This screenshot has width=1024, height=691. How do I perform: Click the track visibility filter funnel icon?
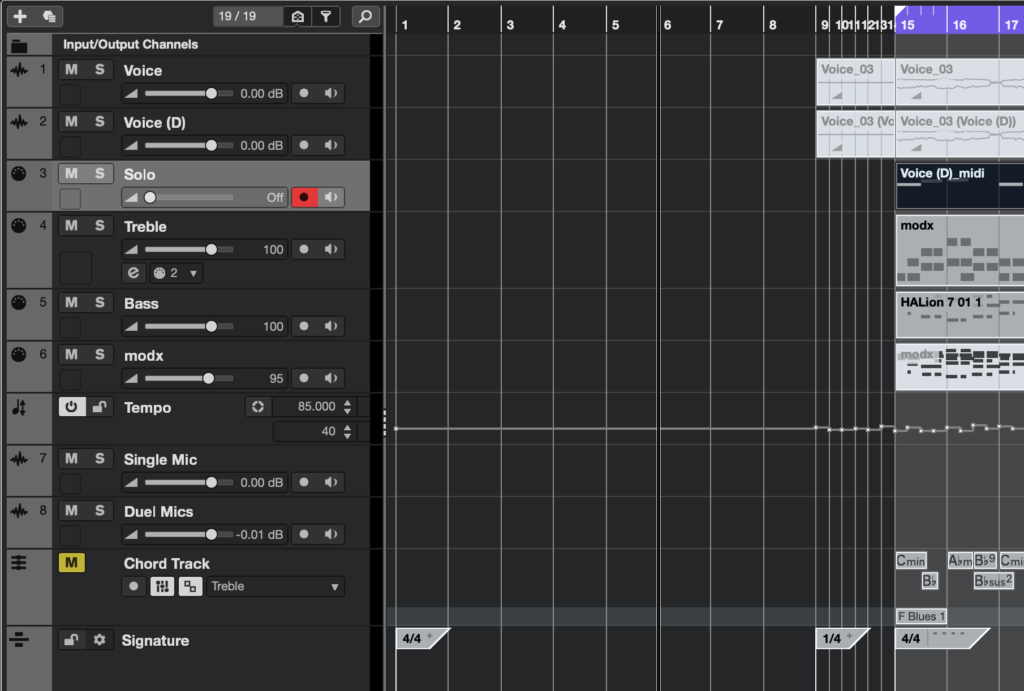pyautogui.click(x=325, y=16)
